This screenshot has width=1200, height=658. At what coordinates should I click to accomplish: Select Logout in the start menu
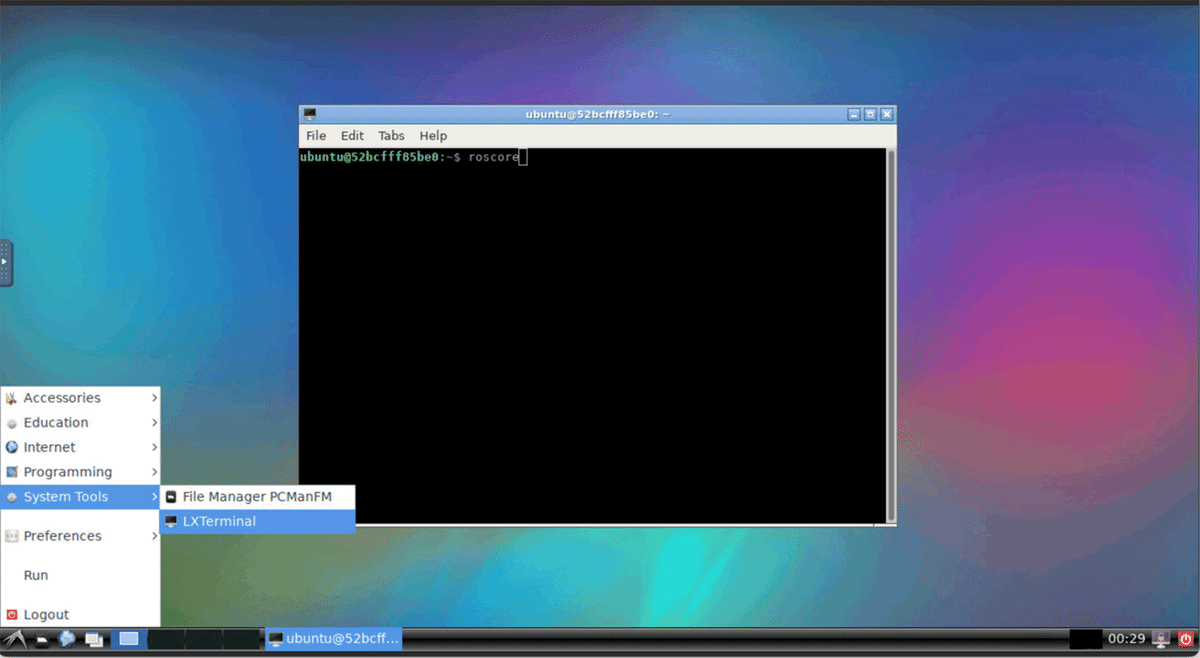pos(80,614)
